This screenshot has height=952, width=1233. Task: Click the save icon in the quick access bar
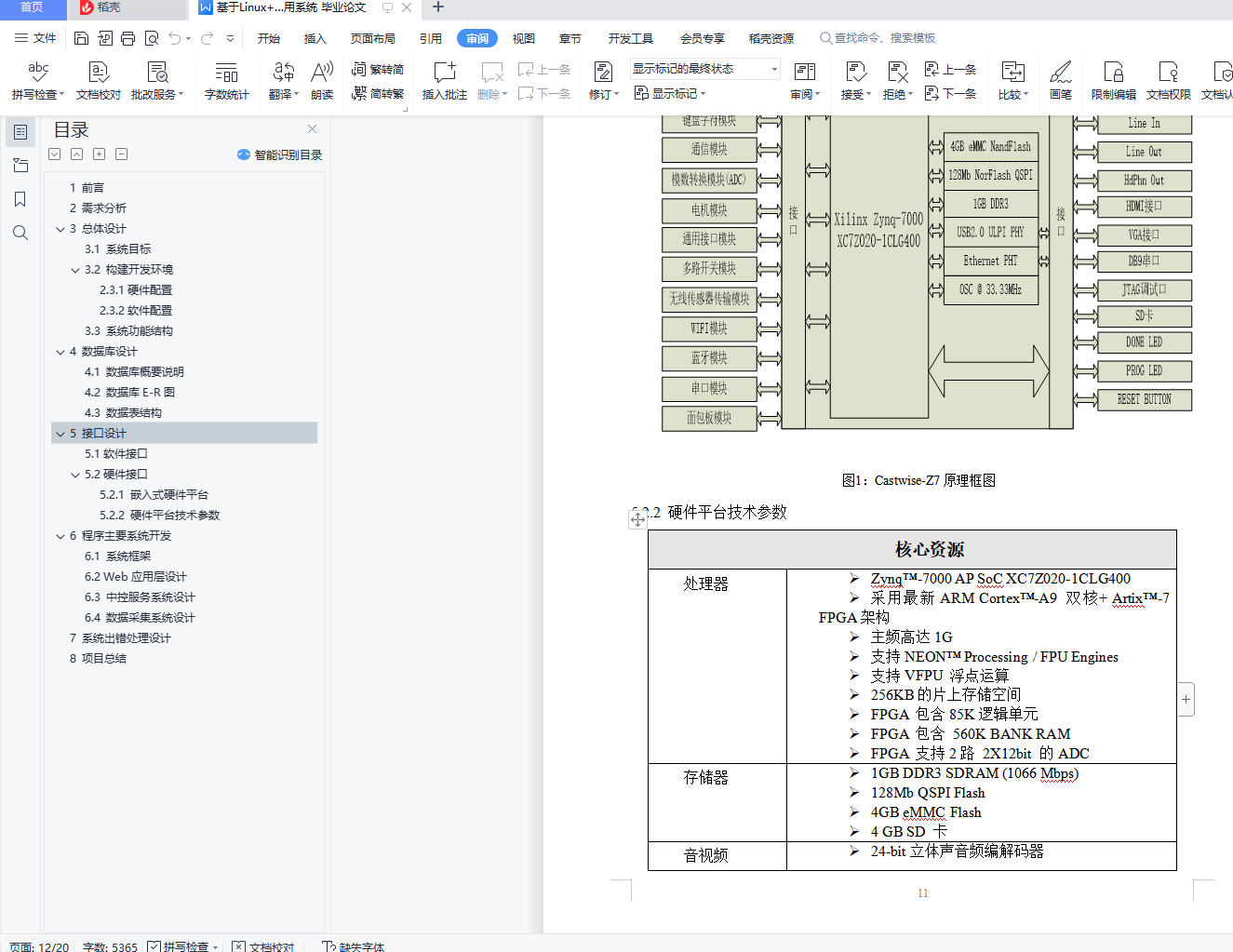[x=81, y=38]
